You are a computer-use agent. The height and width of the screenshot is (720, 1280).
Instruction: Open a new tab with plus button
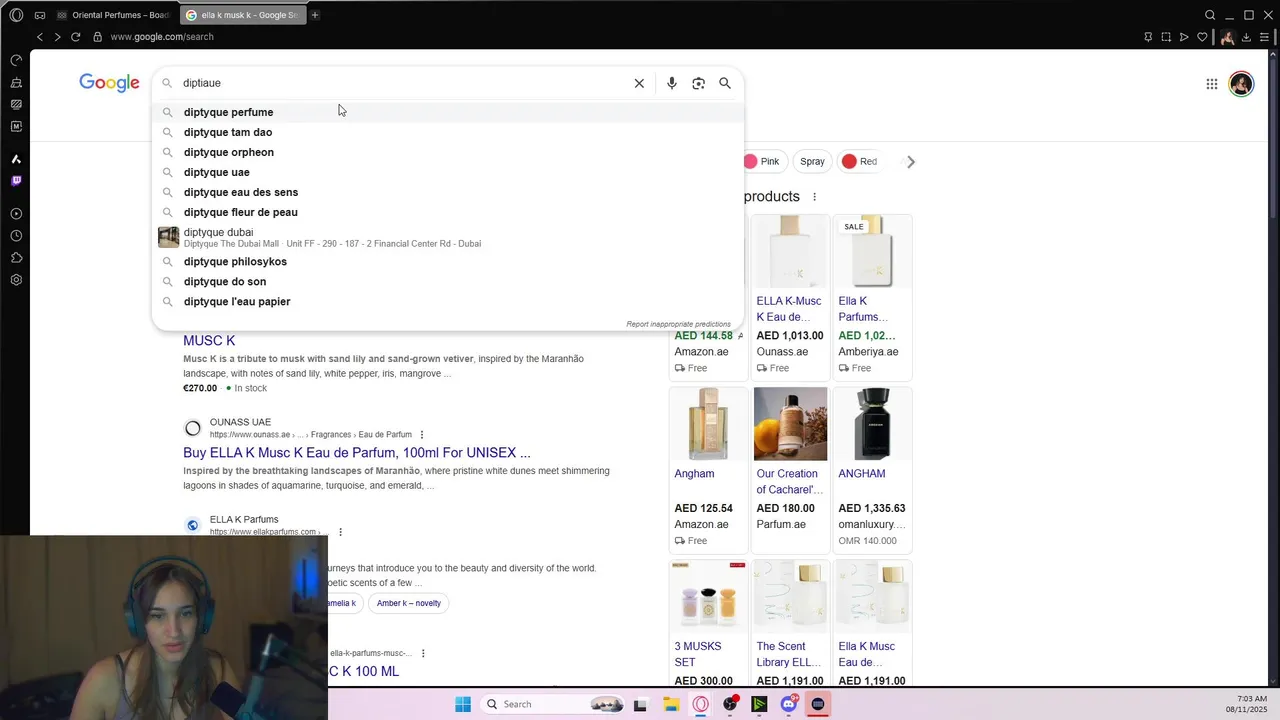coord(315,15)
